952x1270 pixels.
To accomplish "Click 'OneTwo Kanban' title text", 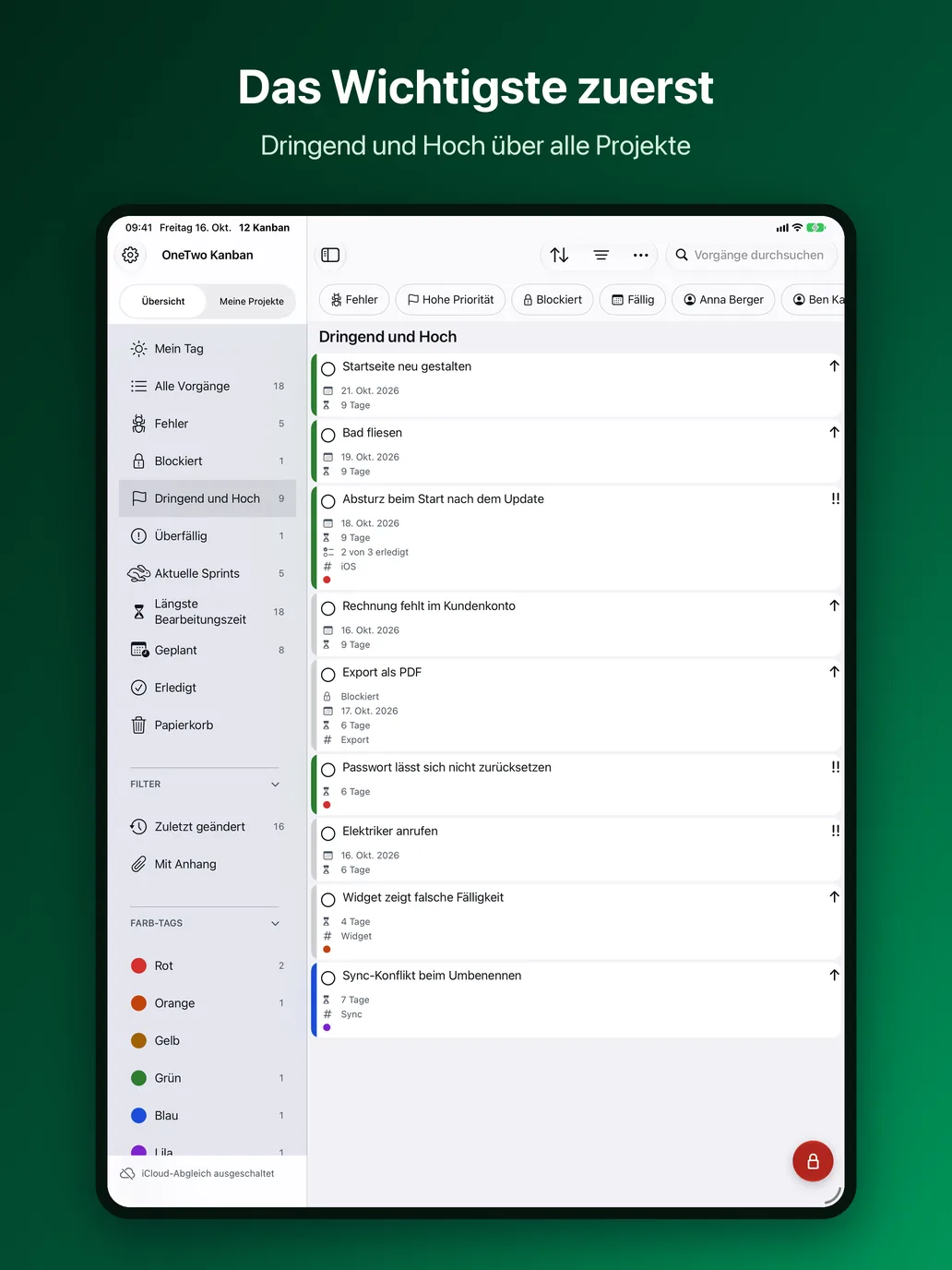I will (208, 255).
